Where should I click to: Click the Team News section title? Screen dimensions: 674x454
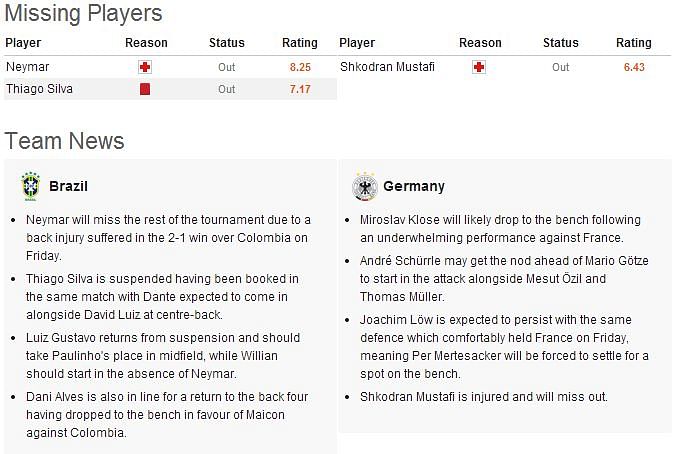click(64, 141)
